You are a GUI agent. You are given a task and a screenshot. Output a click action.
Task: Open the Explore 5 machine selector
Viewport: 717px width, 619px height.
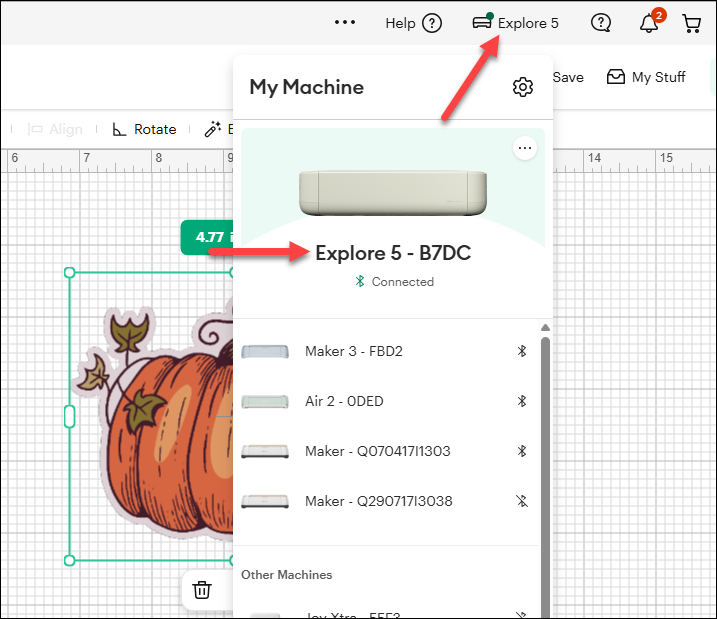point(515,22)
